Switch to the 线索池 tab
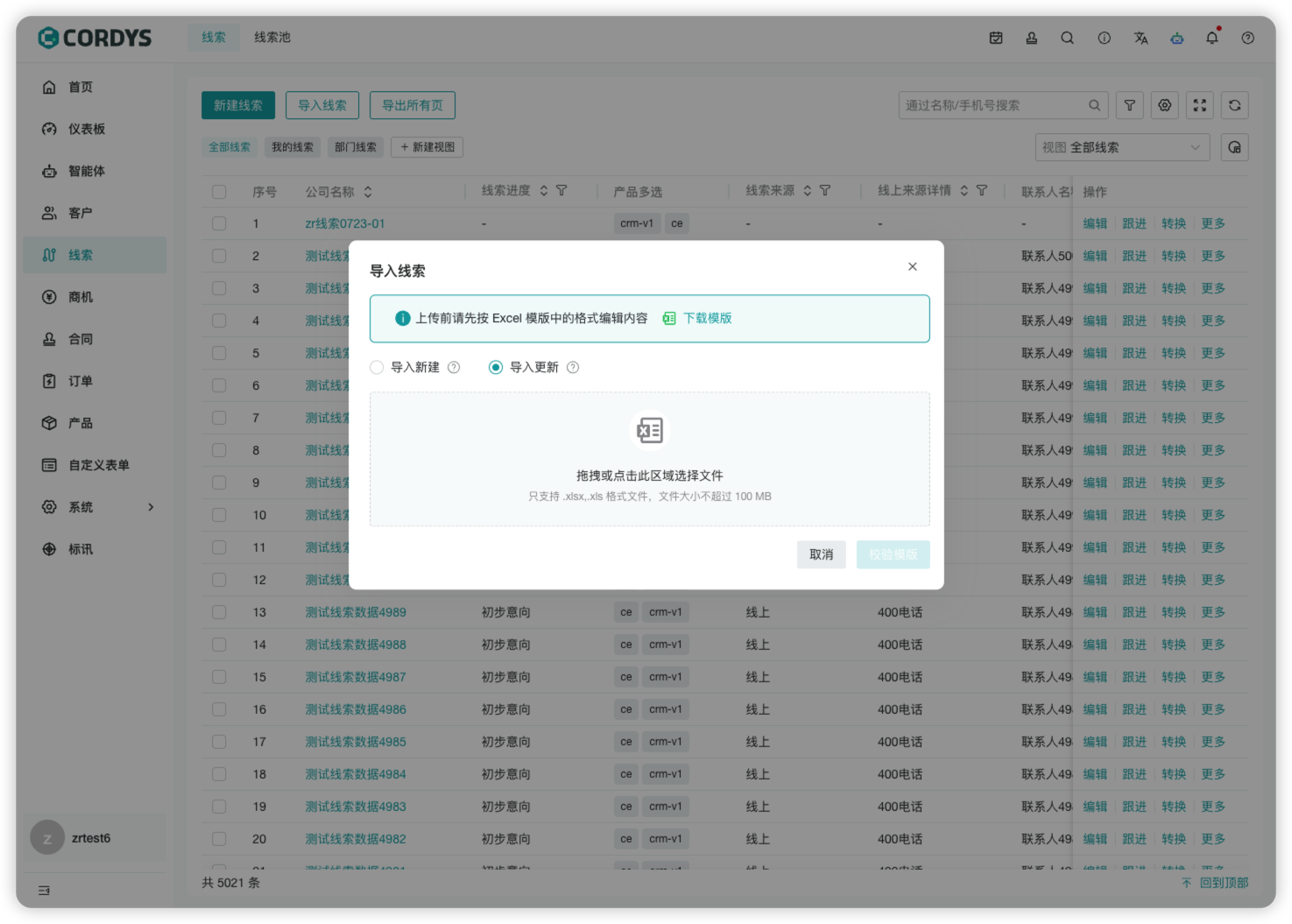 272,37
